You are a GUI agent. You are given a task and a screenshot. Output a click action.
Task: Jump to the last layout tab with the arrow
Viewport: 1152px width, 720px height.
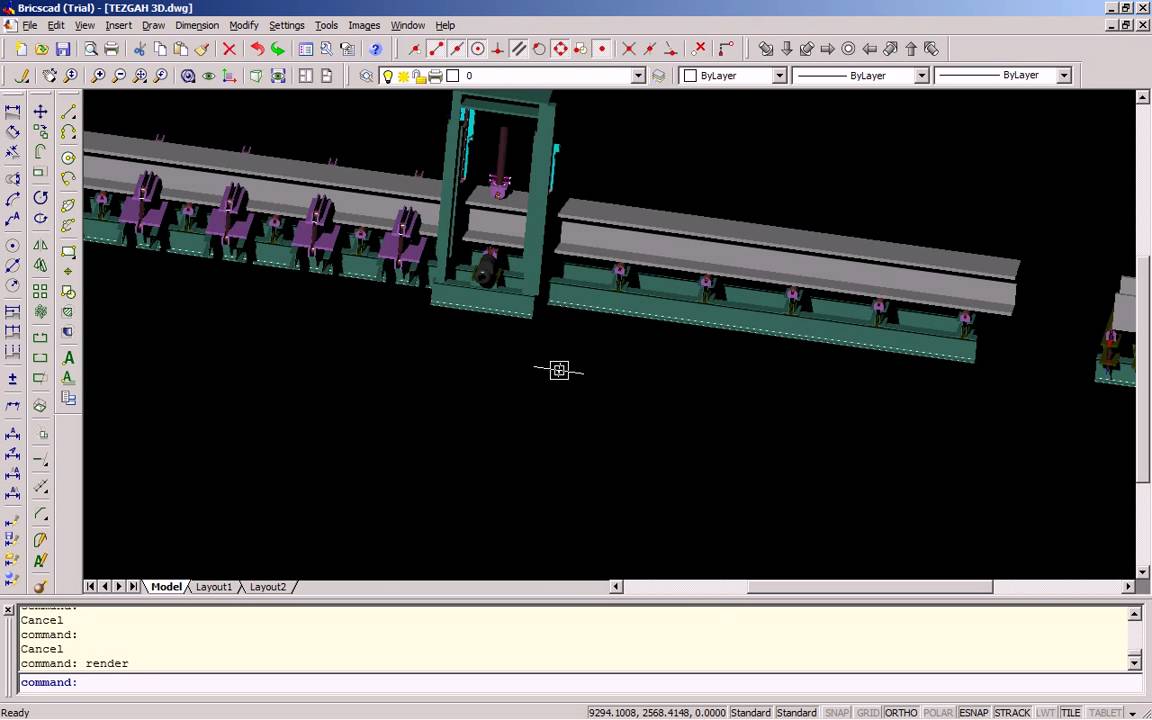coord(133,586)
